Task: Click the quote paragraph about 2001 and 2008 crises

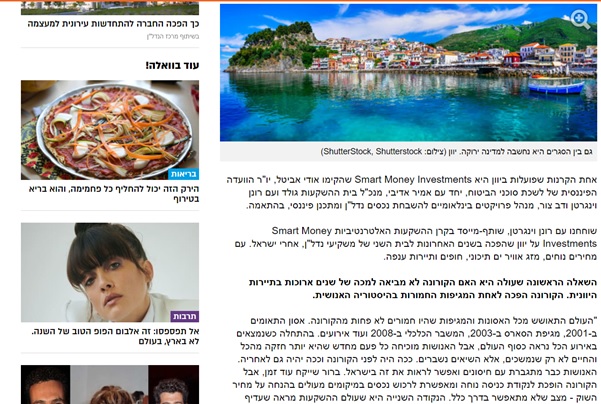Action: click(x=415, y=359)
